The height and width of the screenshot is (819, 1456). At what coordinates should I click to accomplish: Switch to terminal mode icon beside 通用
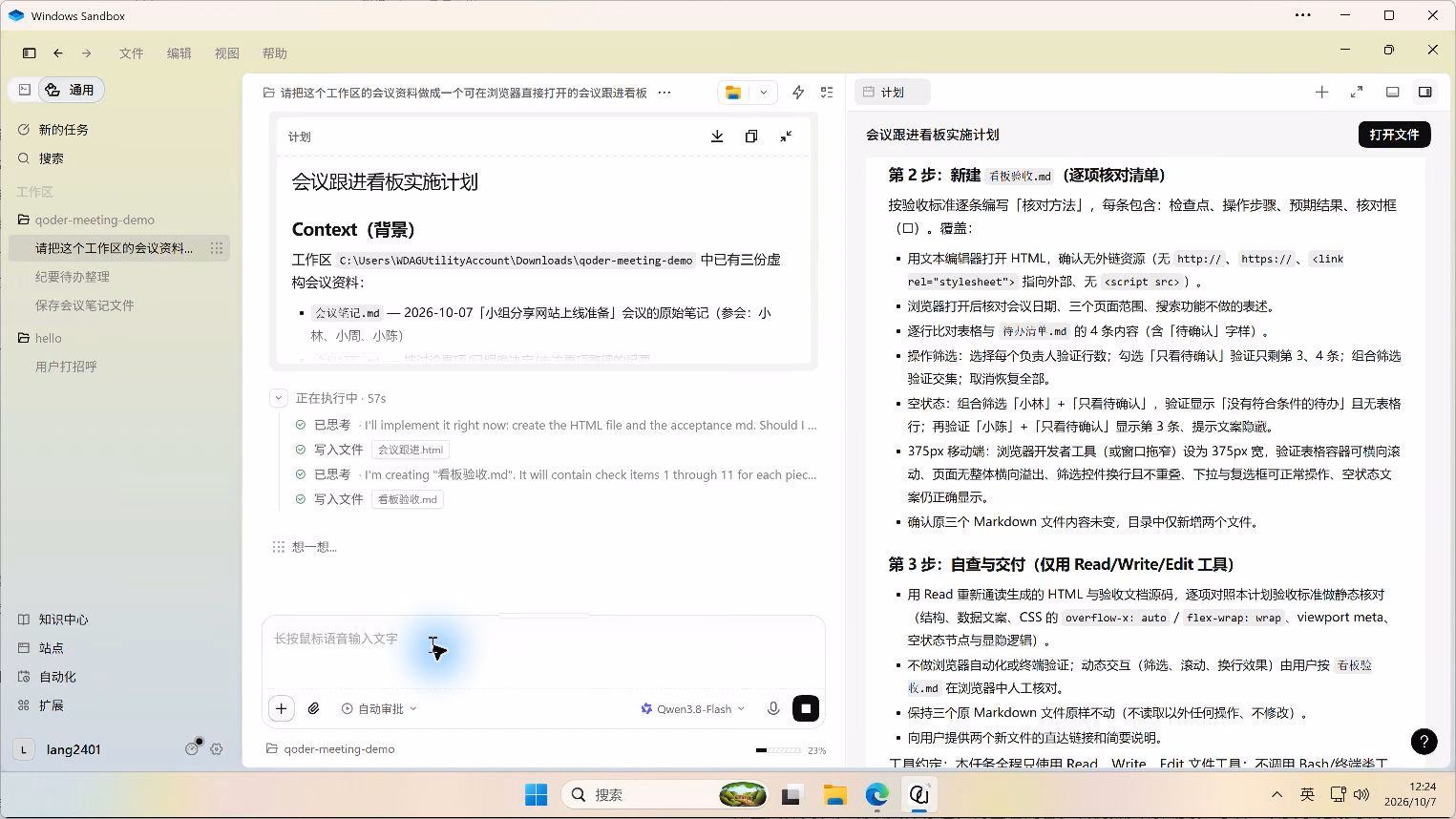click(x=25, y=90)
